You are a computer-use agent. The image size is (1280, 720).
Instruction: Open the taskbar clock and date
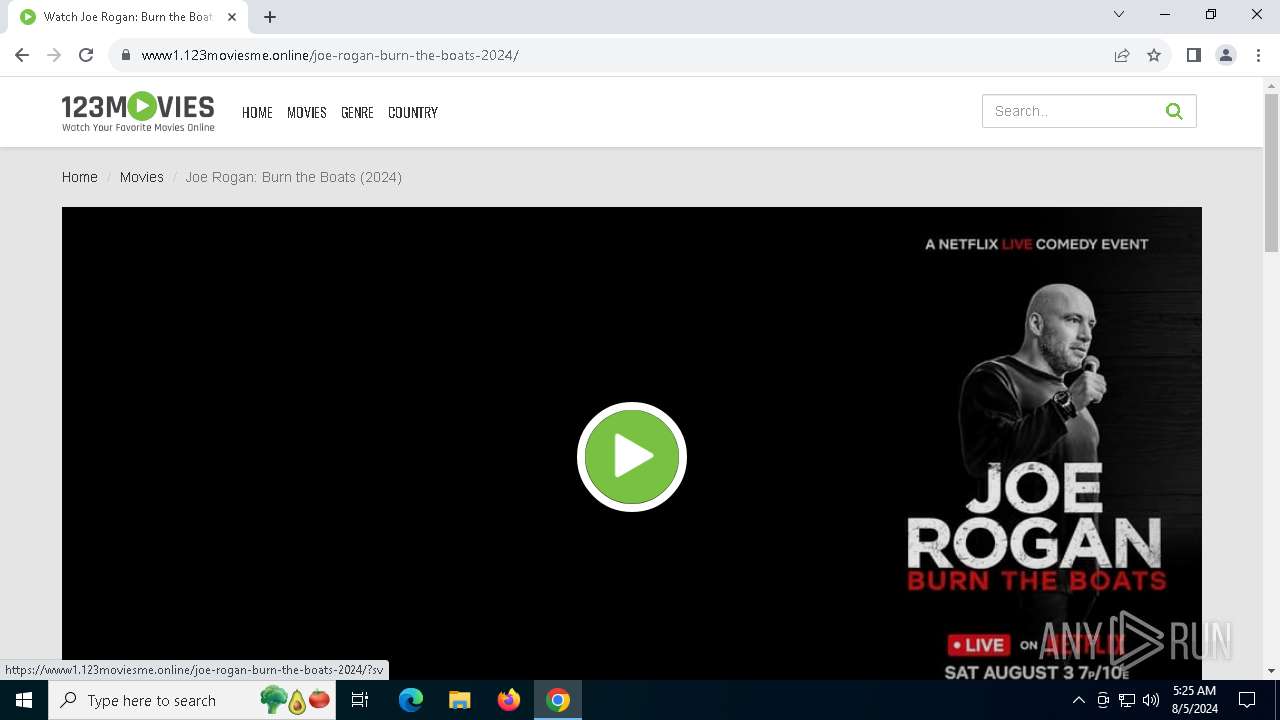1194,700
